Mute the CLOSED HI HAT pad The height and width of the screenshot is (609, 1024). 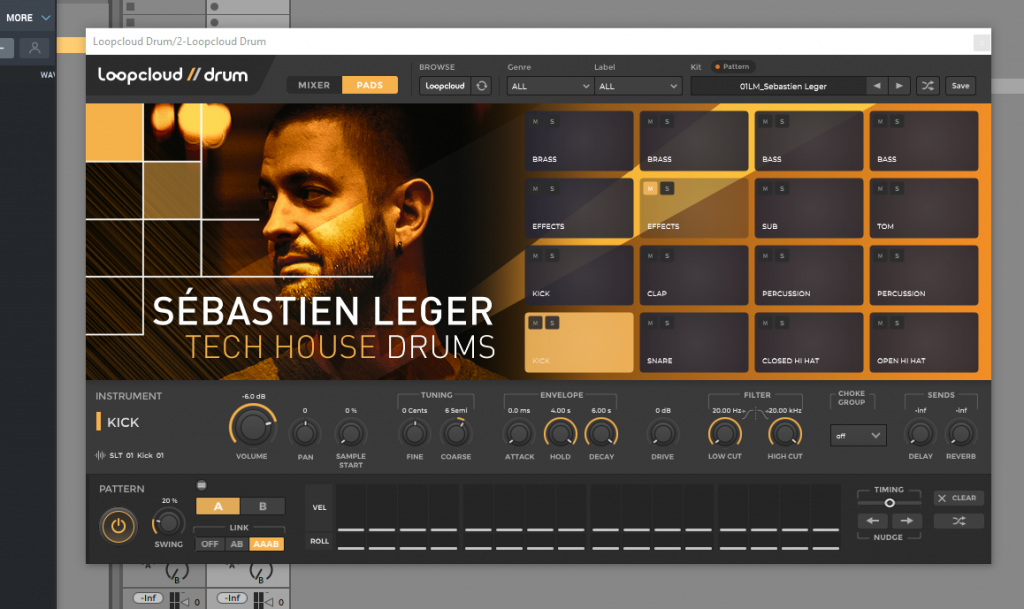tap(765, 323)
